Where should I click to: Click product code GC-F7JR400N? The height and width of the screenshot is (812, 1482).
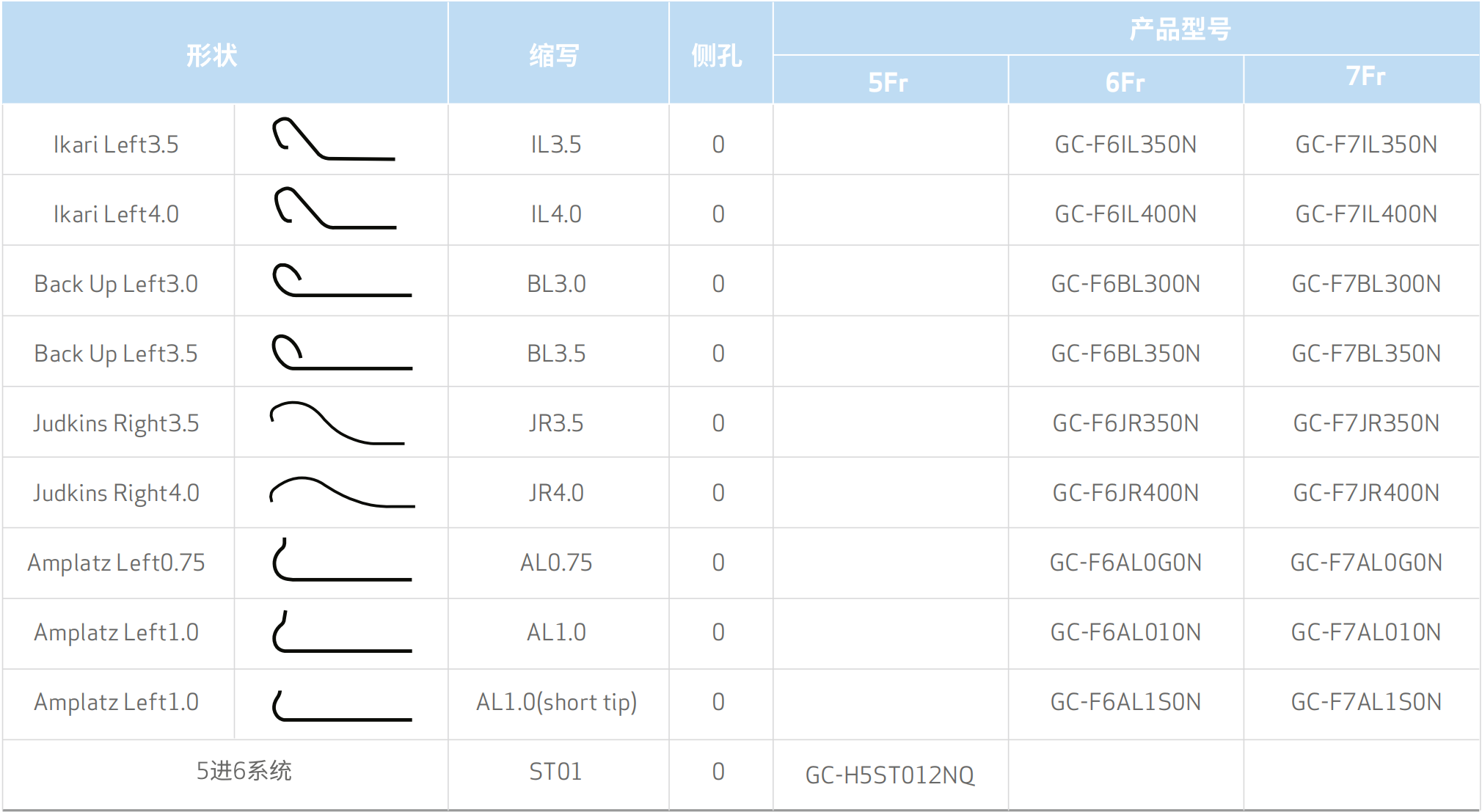point(1365,493)
